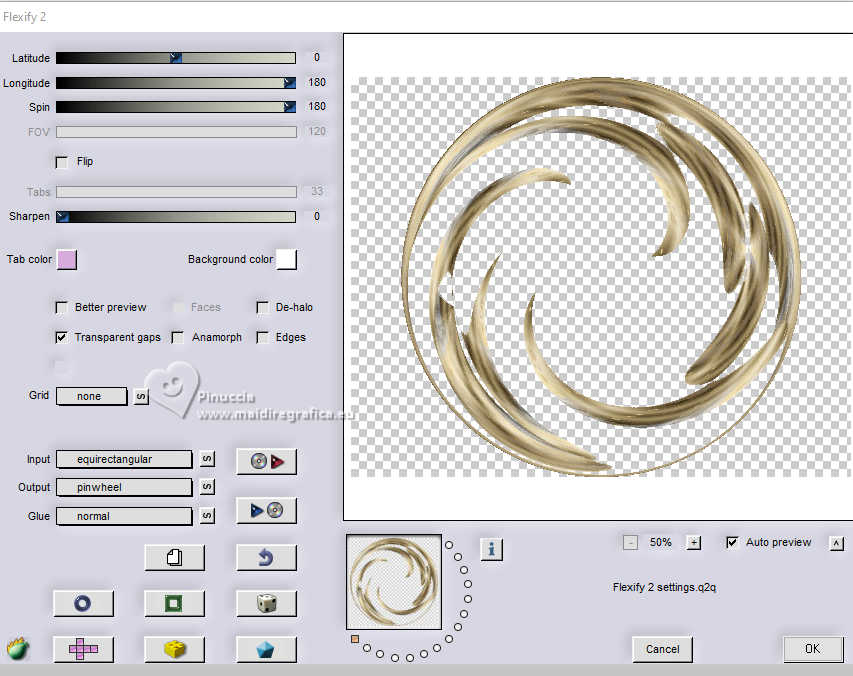Click the '50%' zoom level text
Viewport: 853px width, 676px height.
click(x=660, y=542)
